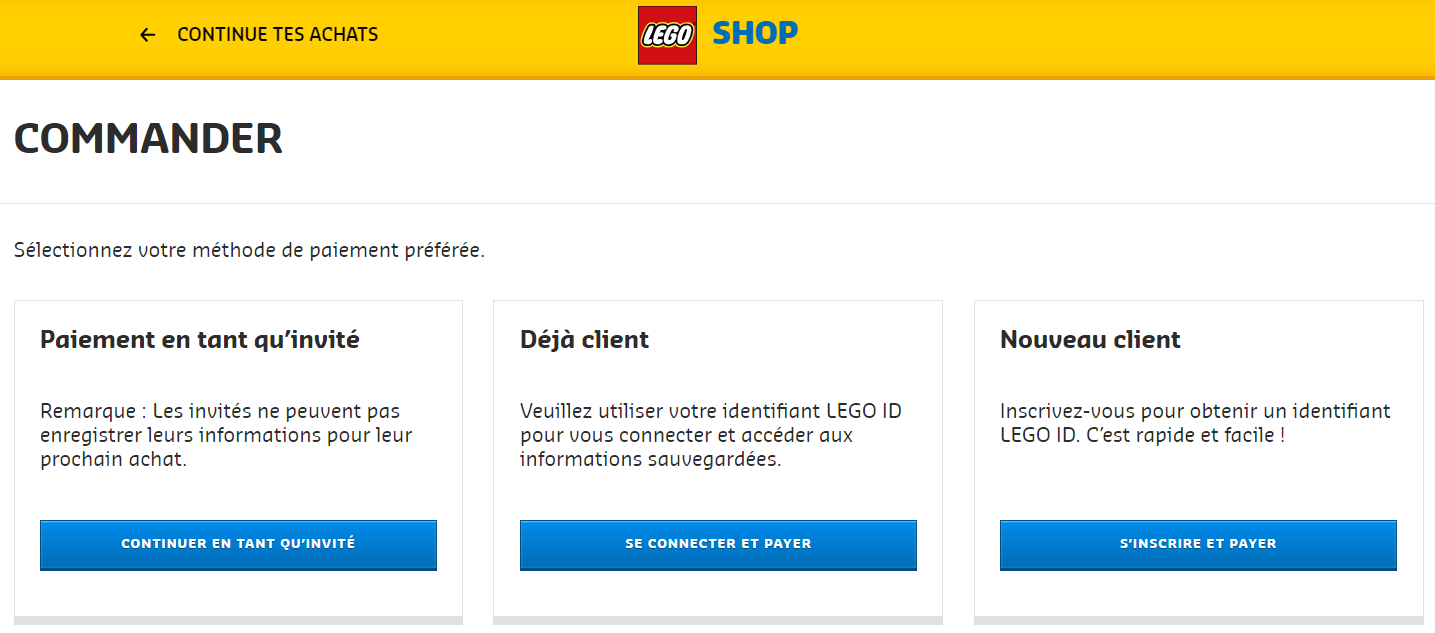
Task: Follow the 'Continue tes achats' link
Action: [277, 35]
